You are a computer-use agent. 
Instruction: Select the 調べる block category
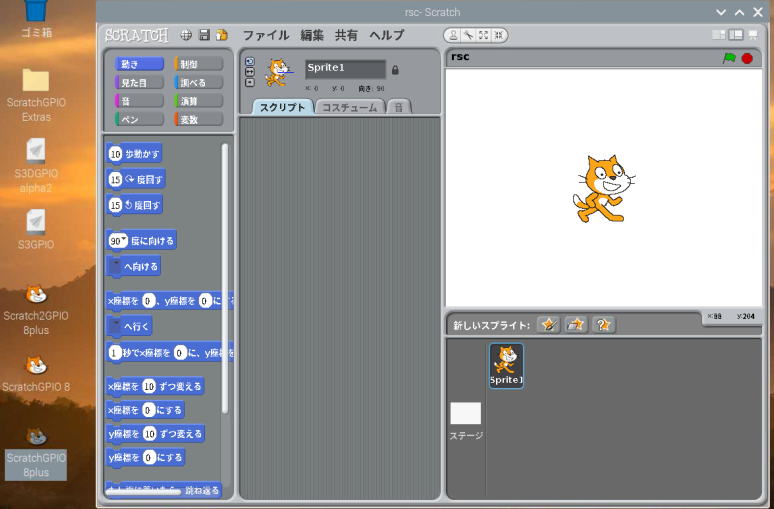[198, 82]
